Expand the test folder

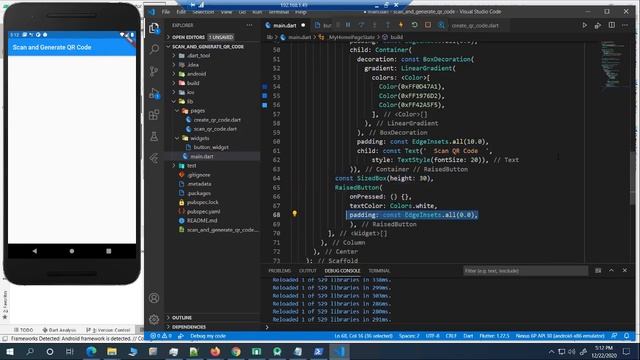(x=191, y=166)
